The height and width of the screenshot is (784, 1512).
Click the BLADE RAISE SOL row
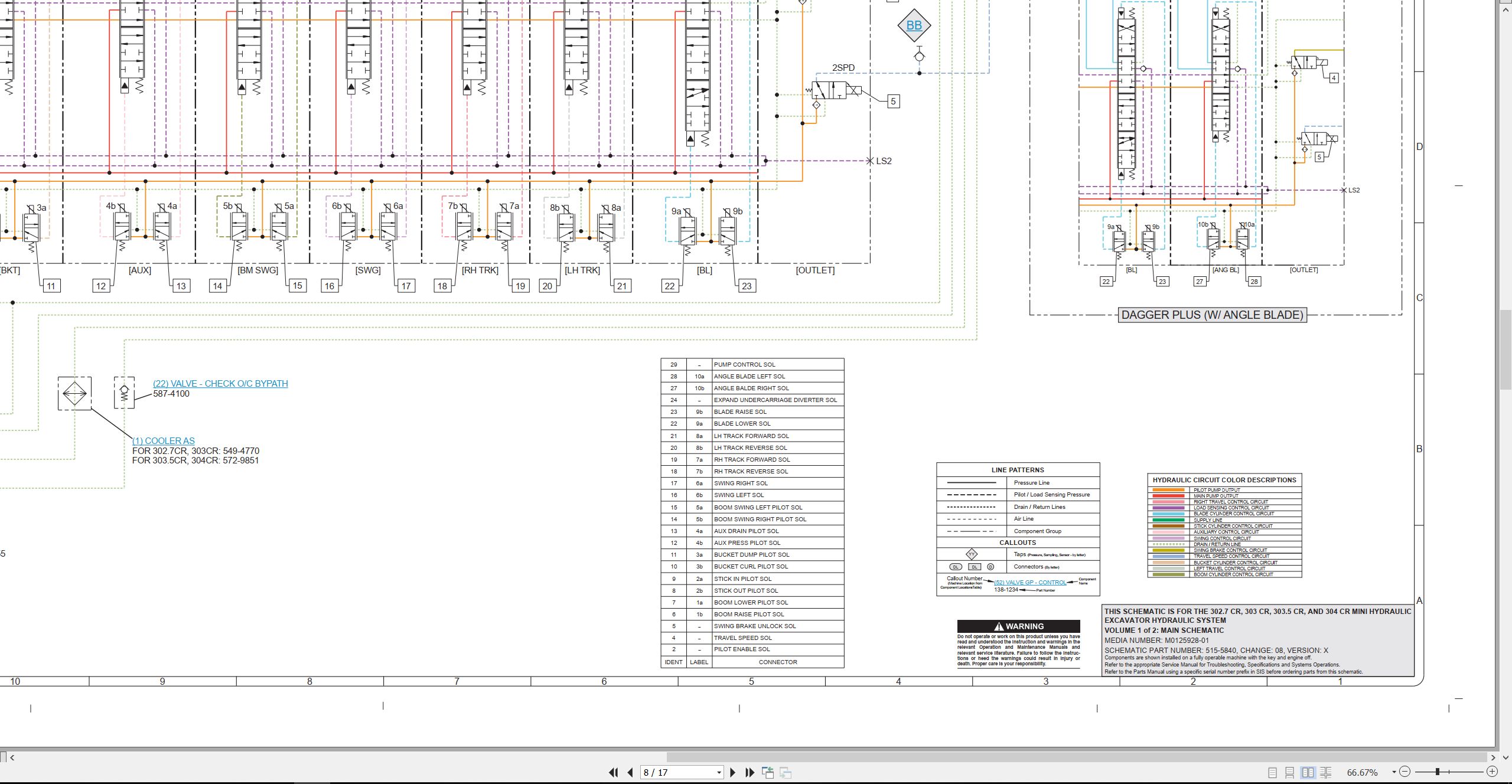[x=752, y=411]
